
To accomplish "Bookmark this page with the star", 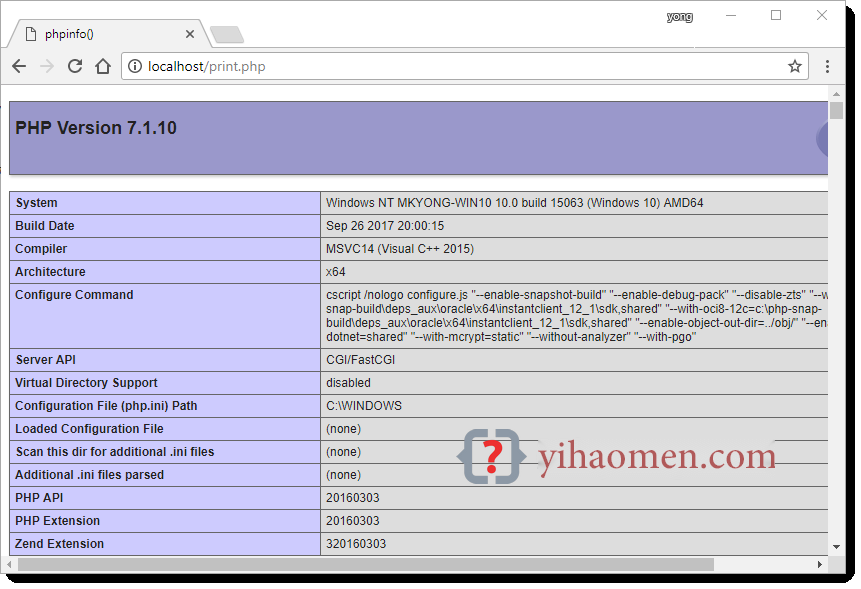I will [795, 66].
